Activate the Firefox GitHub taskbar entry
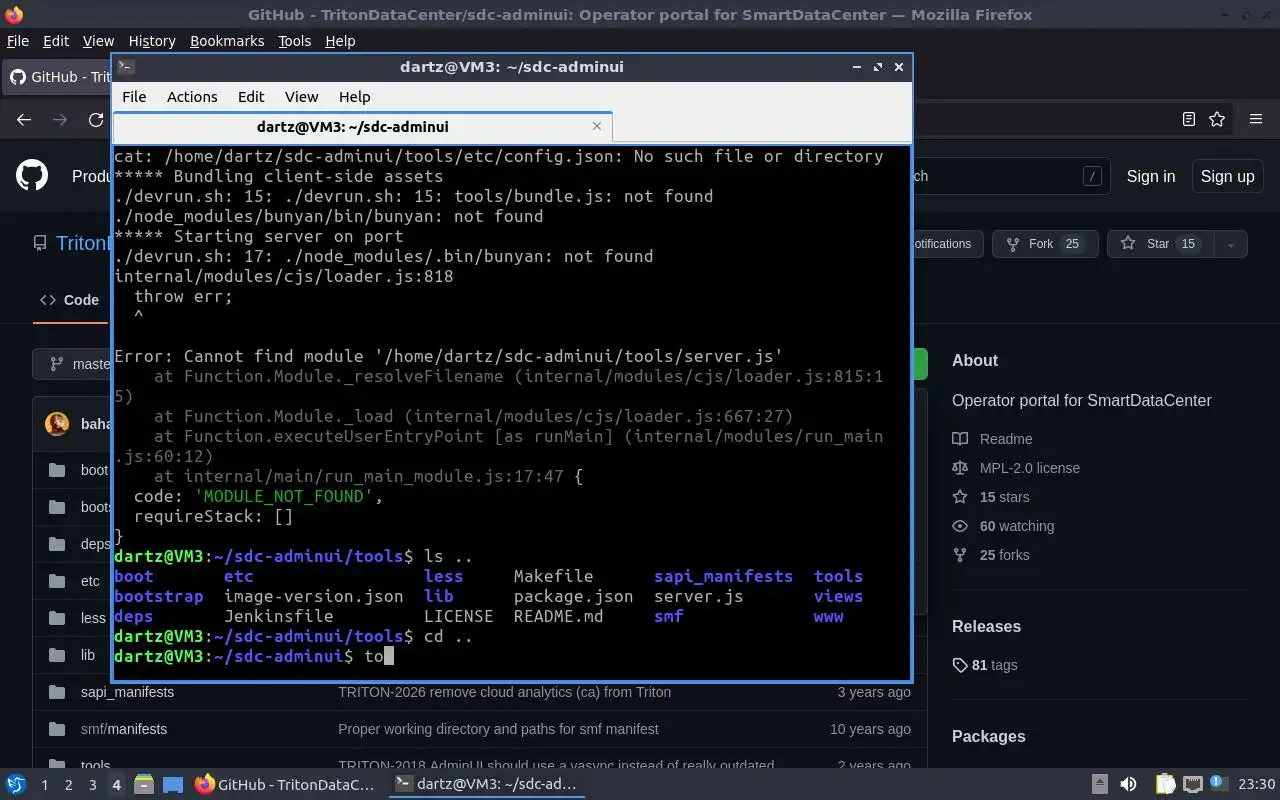 point(286,784)
